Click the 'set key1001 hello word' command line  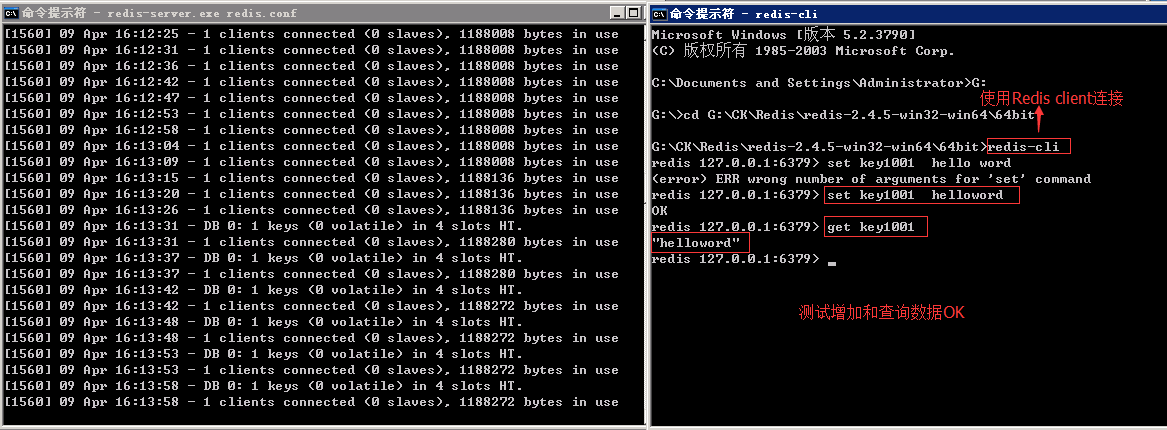[831, 163]
